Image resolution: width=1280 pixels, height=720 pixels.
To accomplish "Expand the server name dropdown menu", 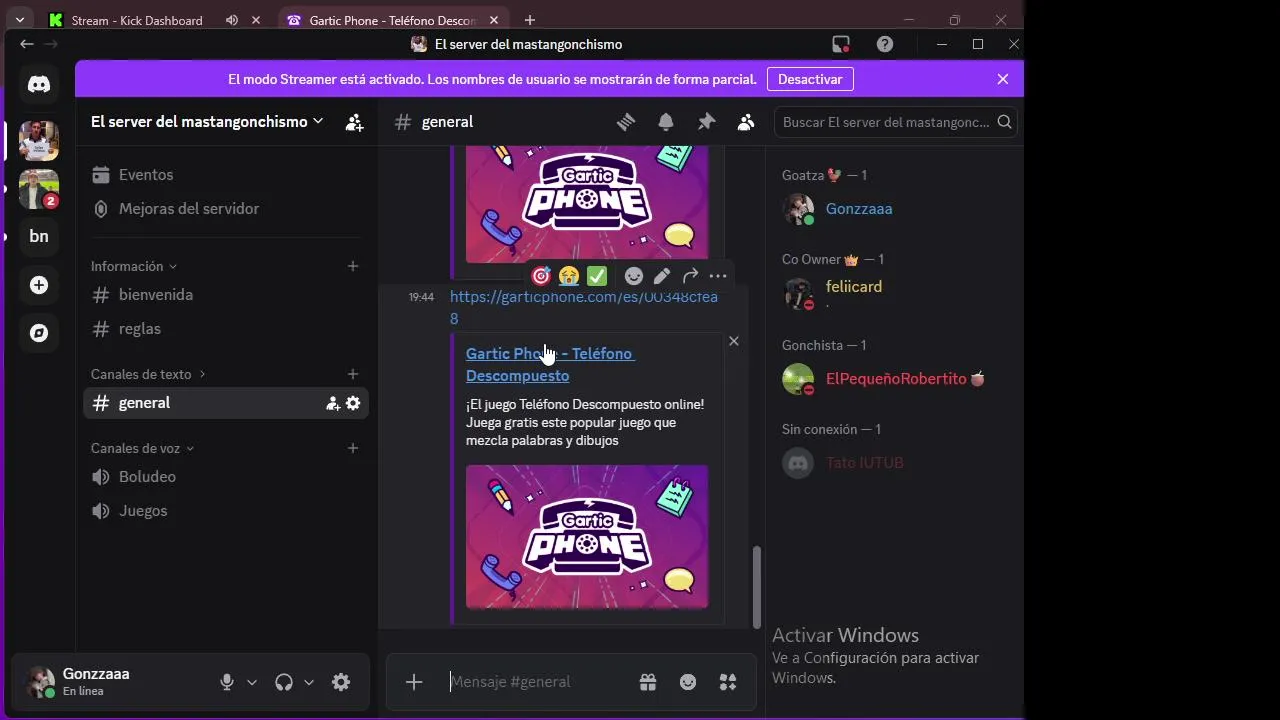I will [318, 121].
